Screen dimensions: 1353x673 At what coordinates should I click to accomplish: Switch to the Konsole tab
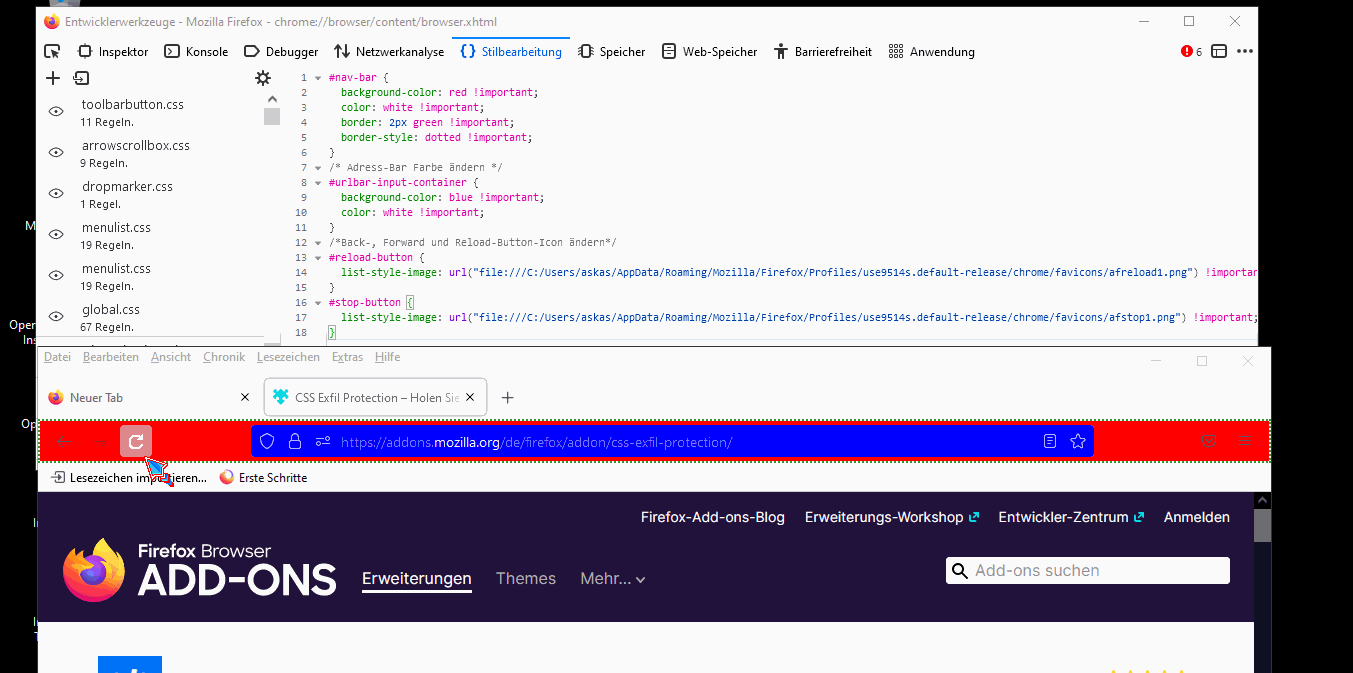pos(197,52)
